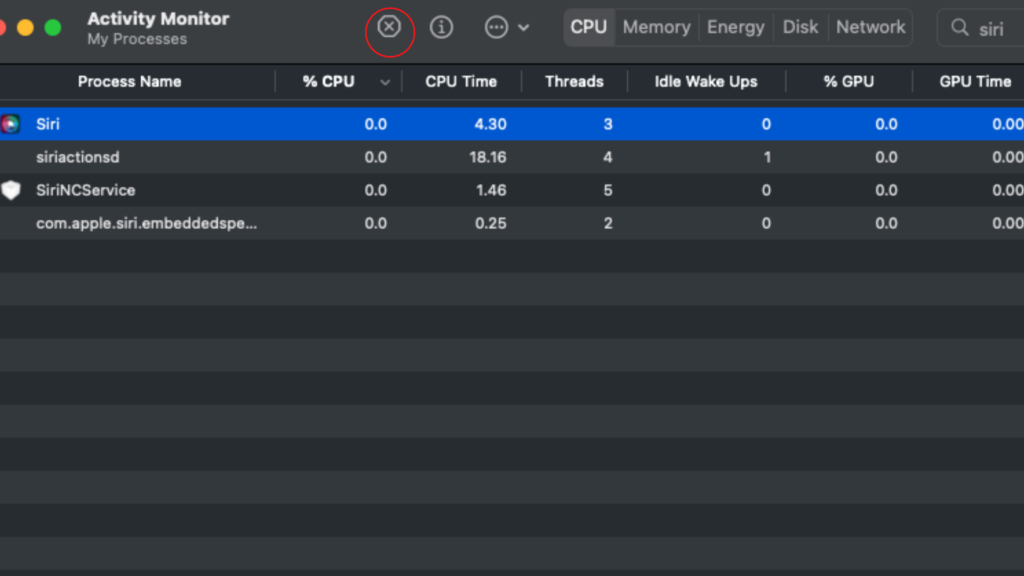This screenshot has height=576, width=1024.
Task: Click the ellipsis More actions icon
Action: pos(496,27)
